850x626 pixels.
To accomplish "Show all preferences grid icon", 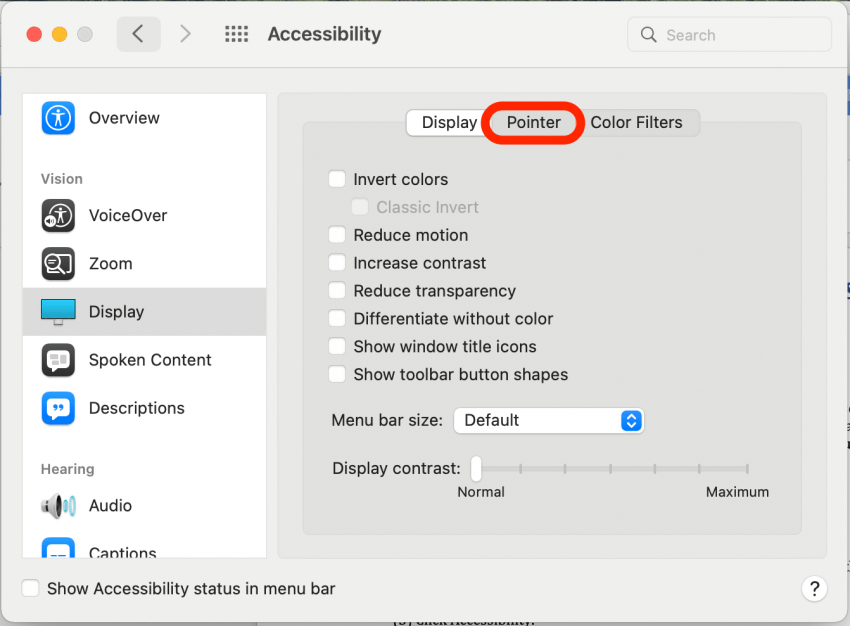I will [236, 34].
